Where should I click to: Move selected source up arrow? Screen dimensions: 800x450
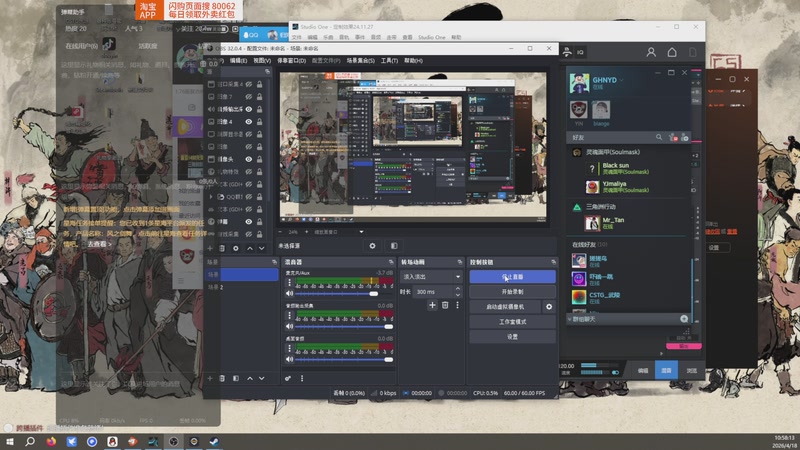click(x=249, y=248)
